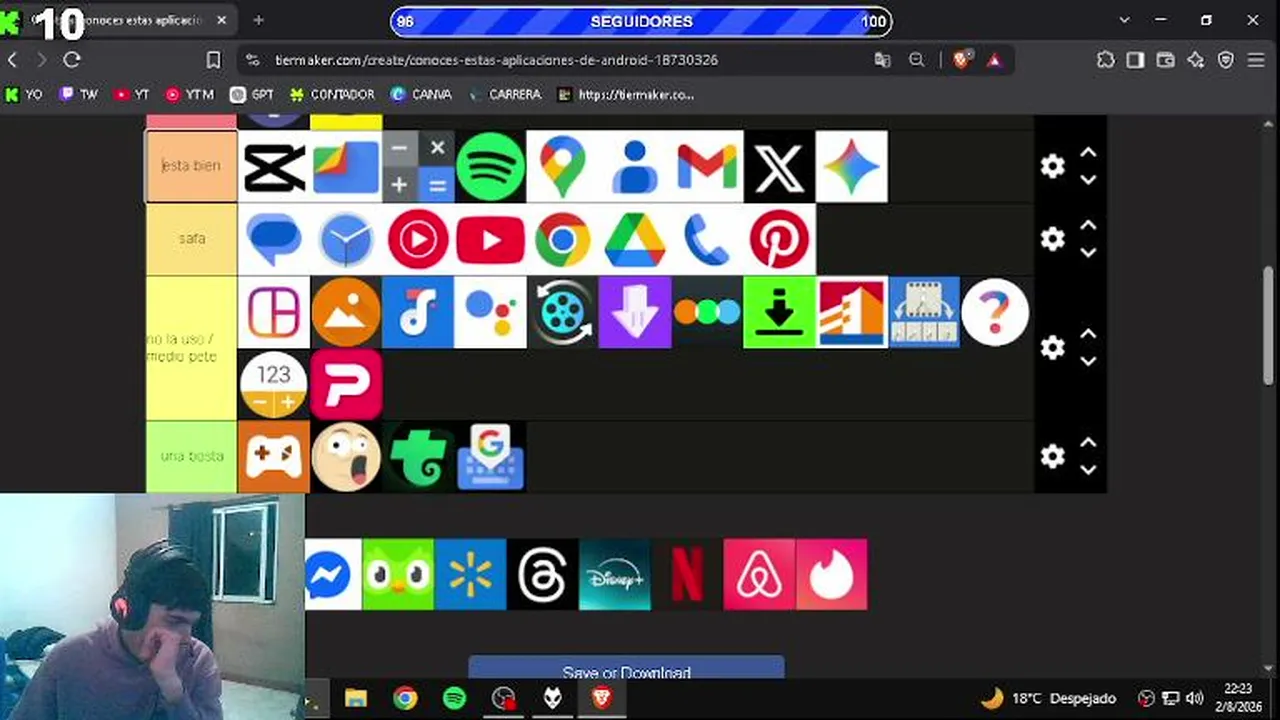Screen dimensions: 1280x720
Task: Open settings gear for 'esta bien' tier
Action: [x=1052, y=166]
